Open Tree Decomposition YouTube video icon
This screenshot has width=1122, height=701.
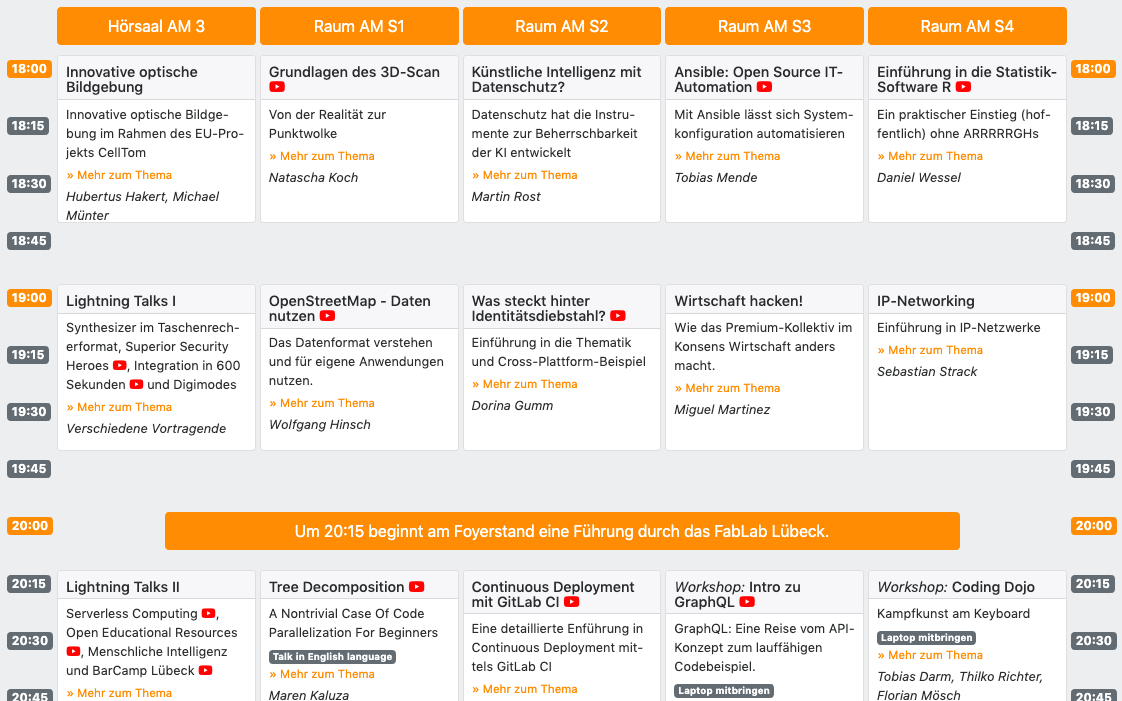[417, 588]
